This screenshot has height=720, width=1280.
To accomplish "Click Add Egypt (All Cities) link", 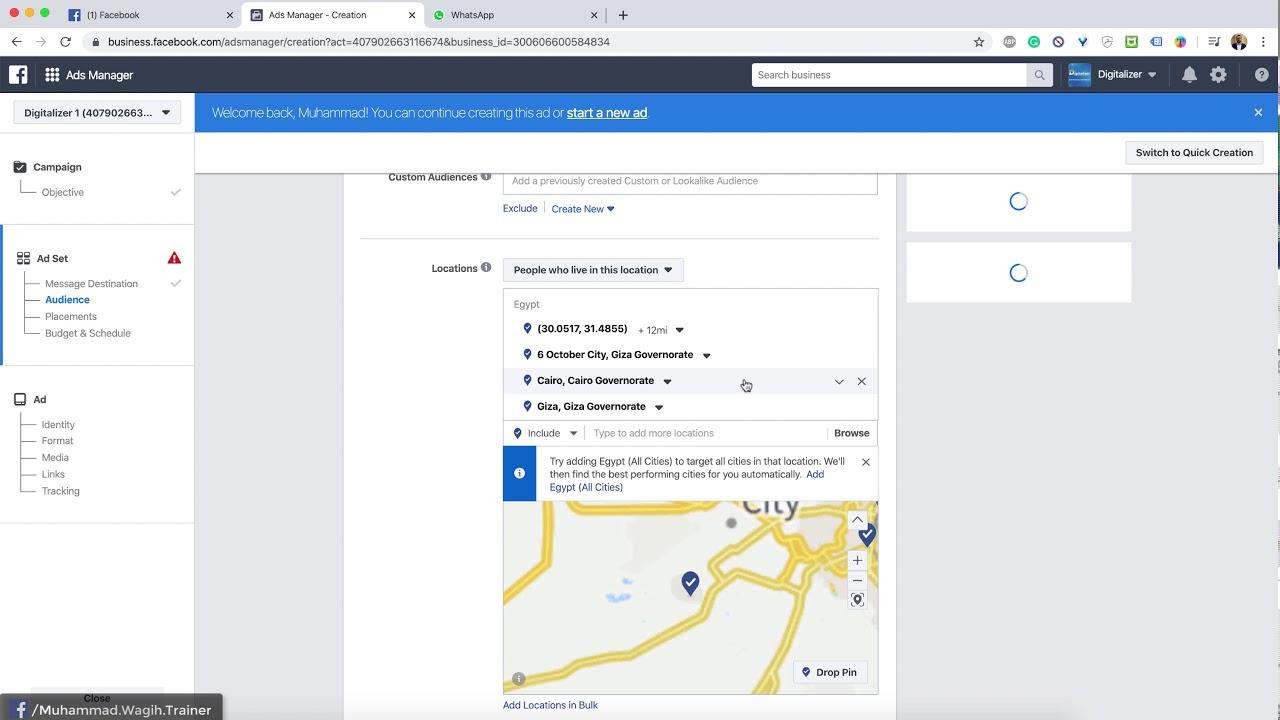I will pyautogui.click(x=687, y=481).
